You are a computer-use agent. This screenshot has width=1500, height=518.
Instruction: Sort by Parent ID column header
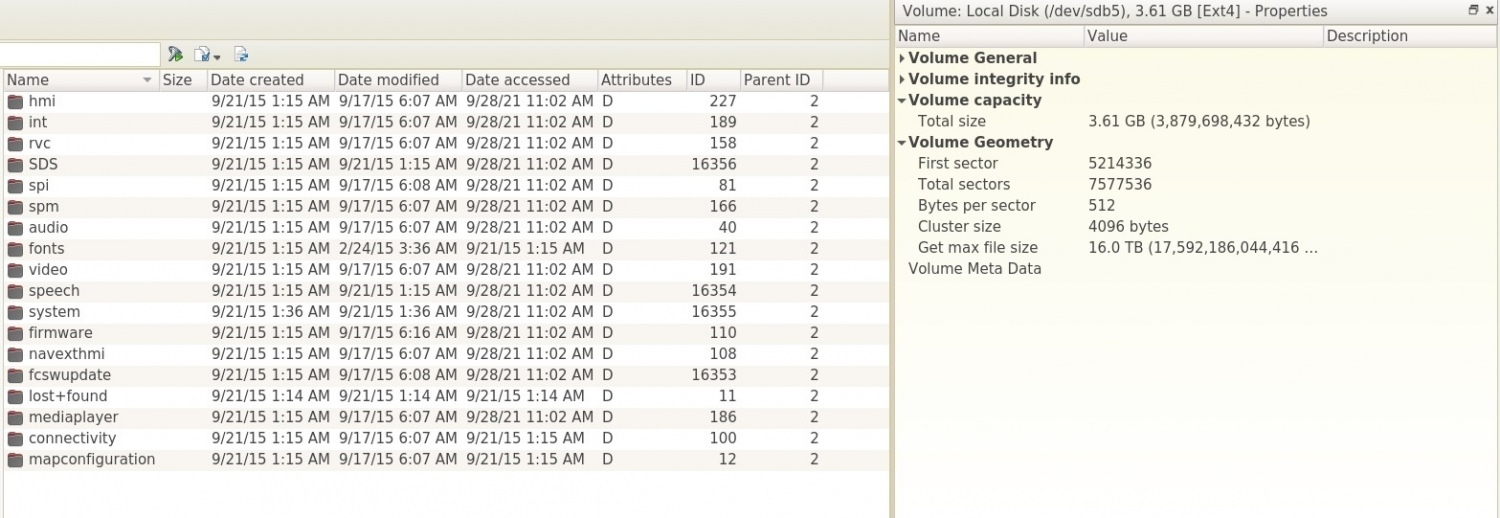[780, 80]
